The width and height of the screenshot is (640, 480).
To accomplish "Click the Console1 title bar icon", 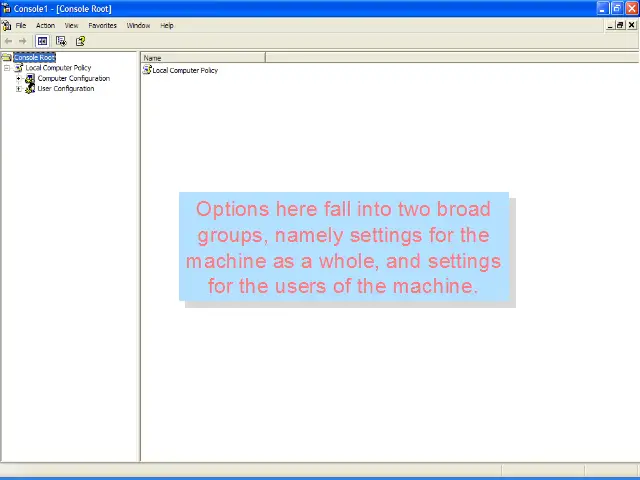I will tap(6, 8).
